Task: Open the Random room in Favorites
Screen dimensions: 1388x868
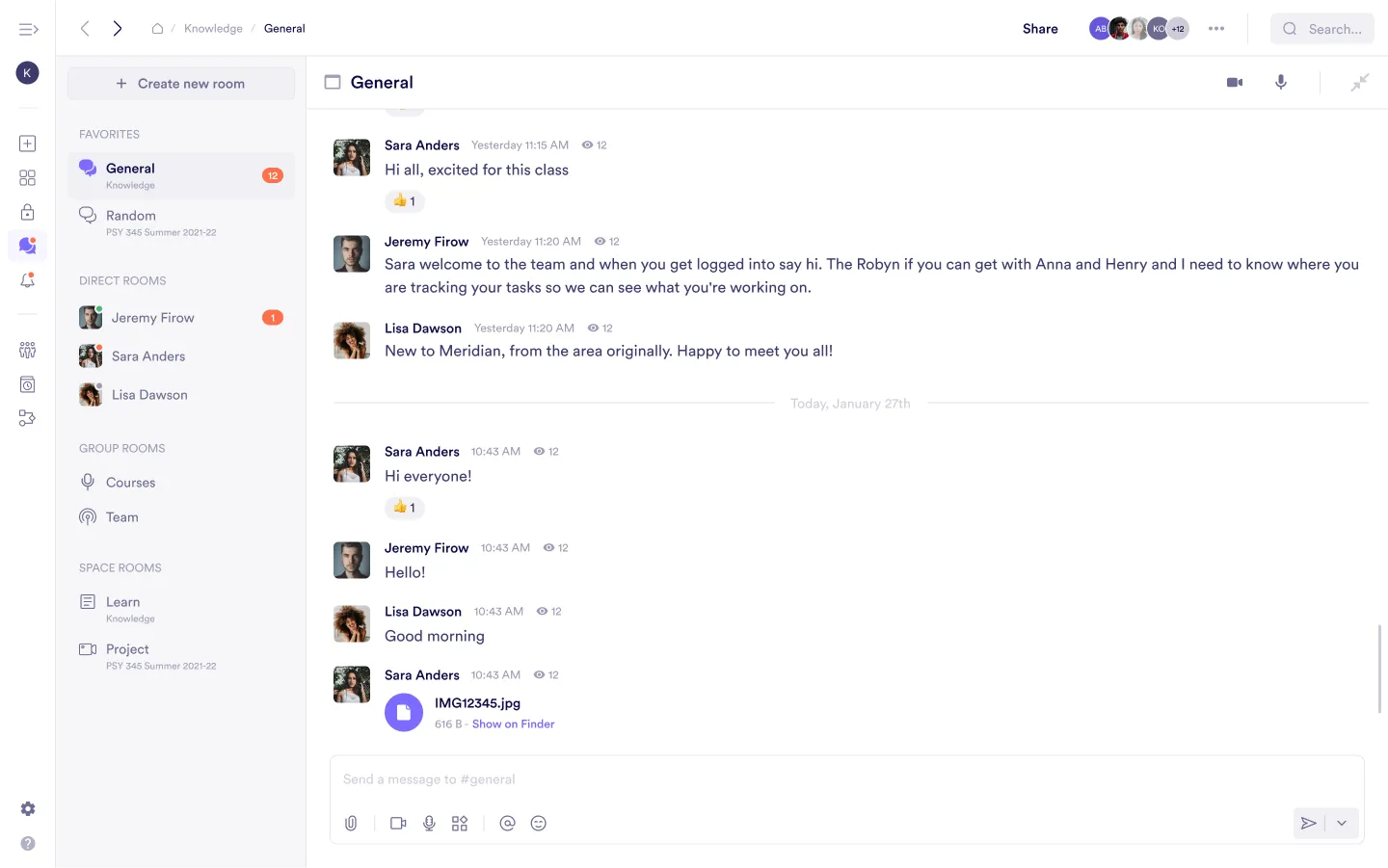Action: tap(131, 216)
